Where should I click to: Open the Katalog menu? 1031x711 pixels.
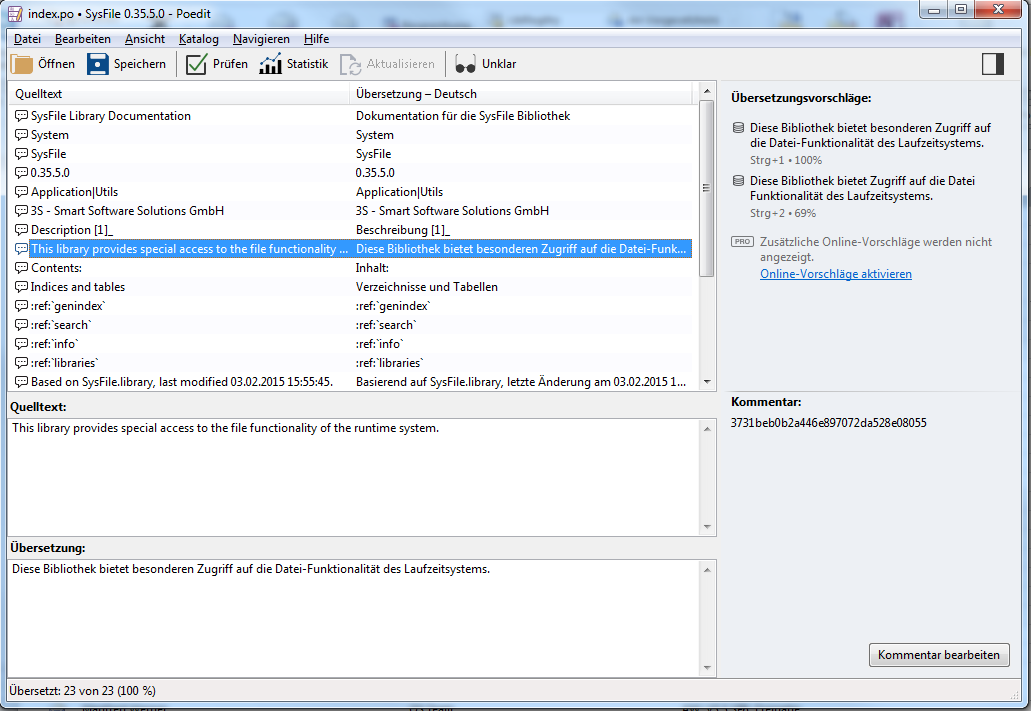pyautogui.click(x=198, y=39)
